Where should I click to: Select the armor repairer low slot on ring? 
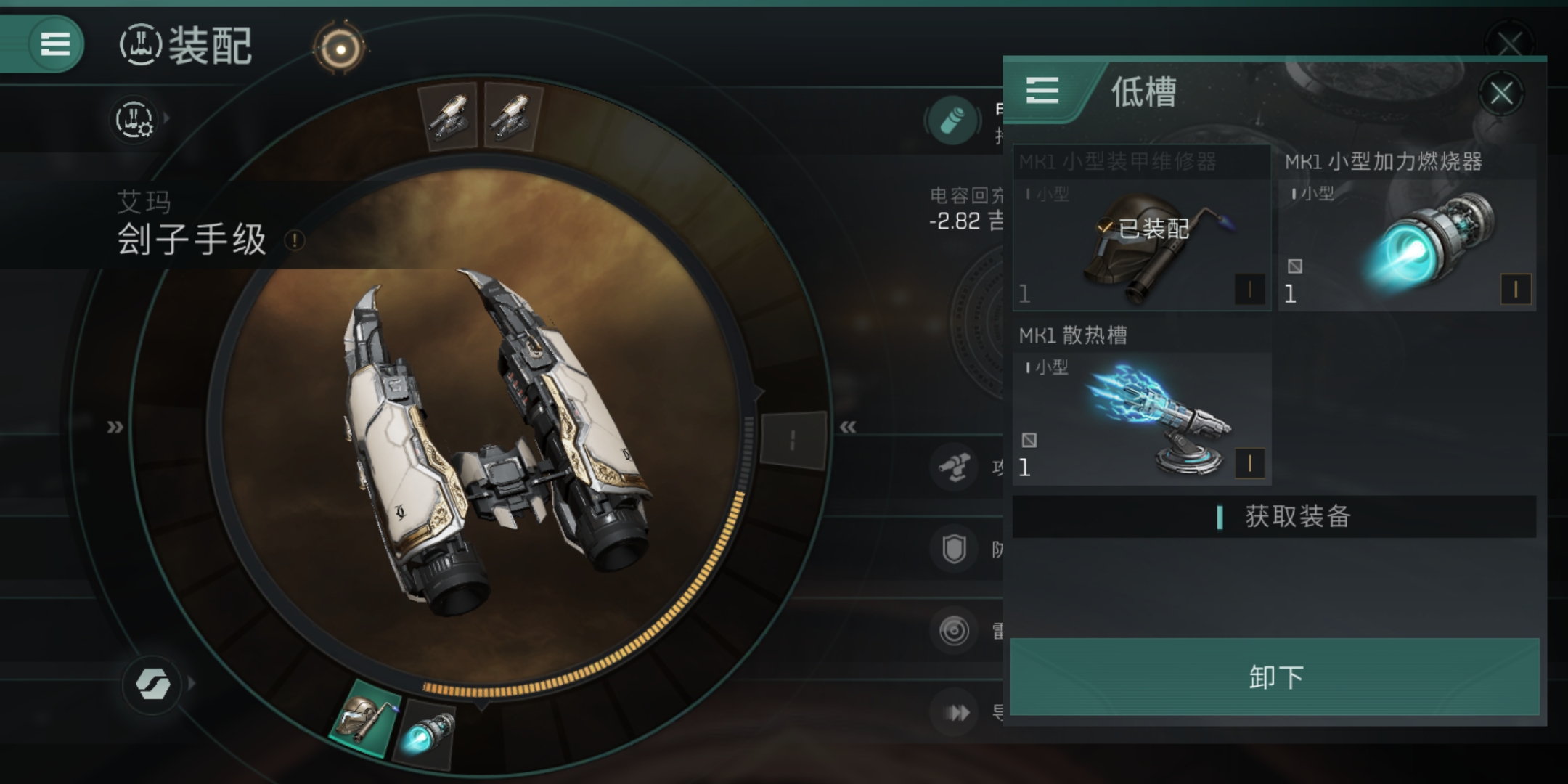(365, 717)
